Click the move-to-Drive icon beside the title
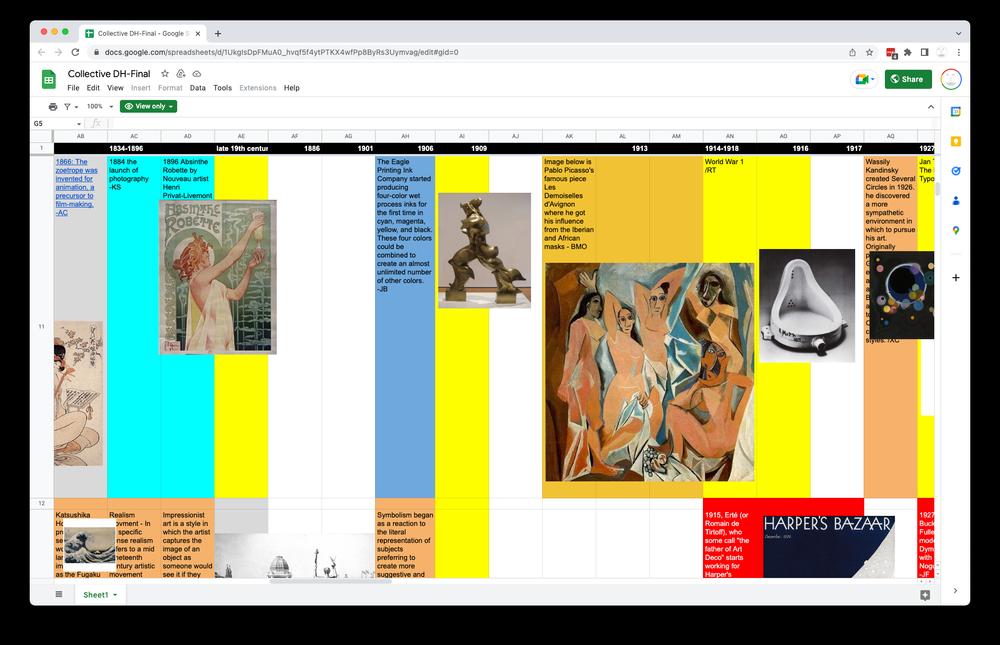 [181, 73]
